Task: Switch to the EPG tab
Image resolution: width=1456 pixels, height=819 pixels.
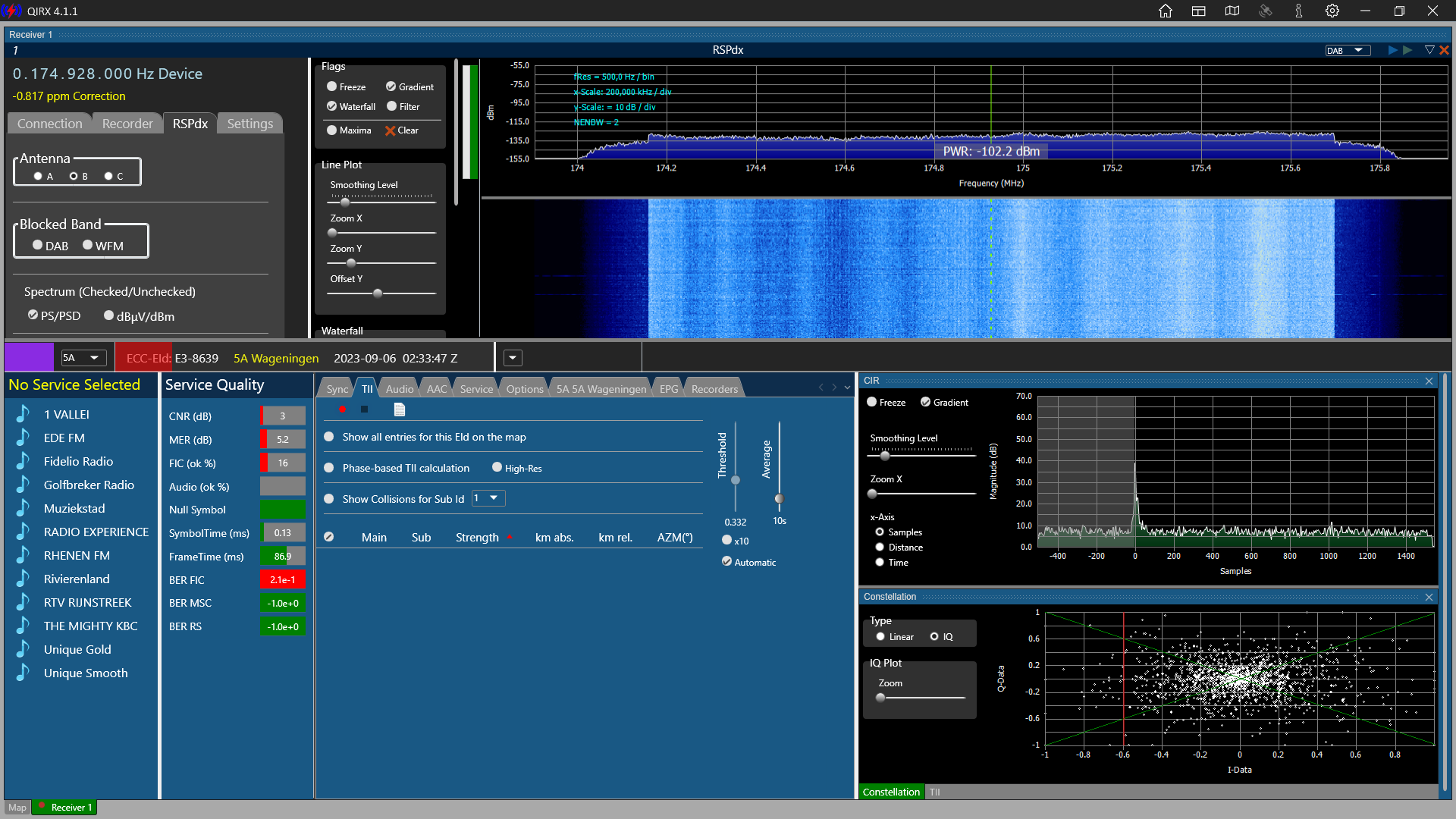Action: click(x=669, y=389)
